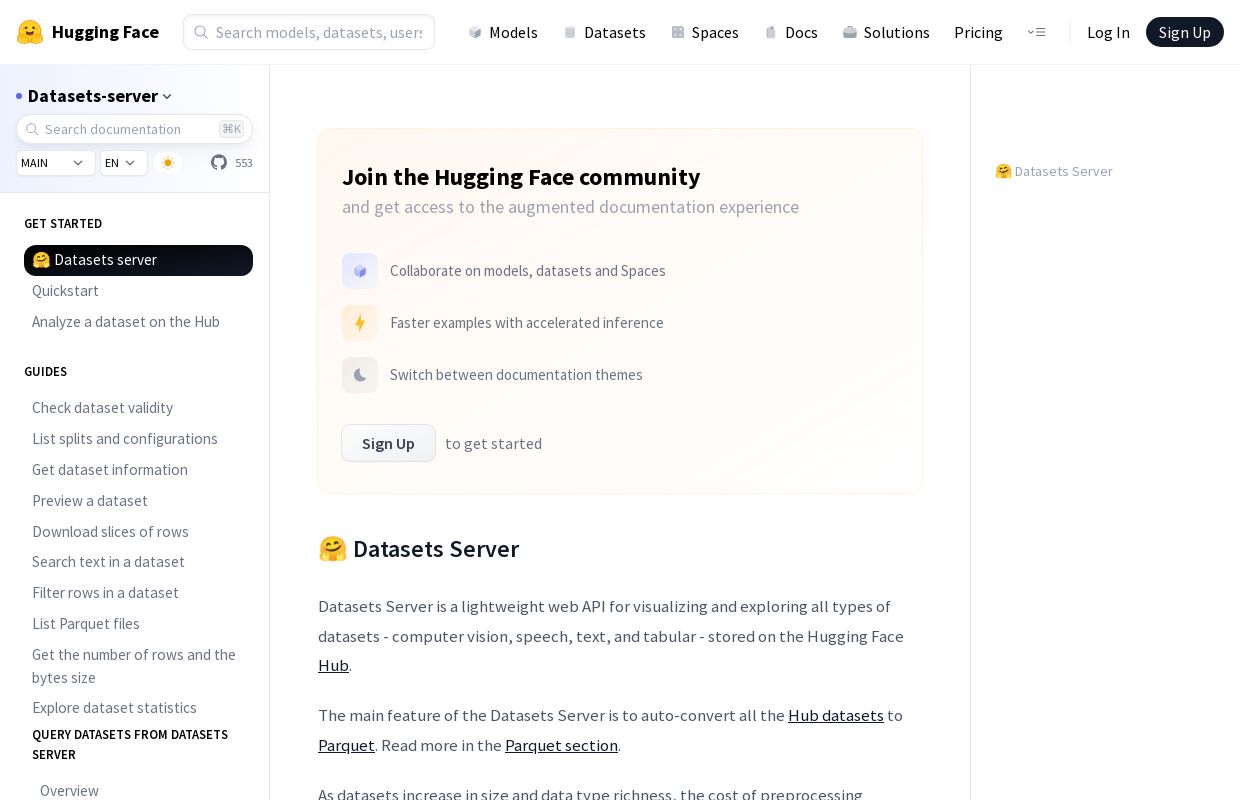Follow the Hub link in first paragraph
This screenshot has height=800, width=1240.
tap(333, 666)
